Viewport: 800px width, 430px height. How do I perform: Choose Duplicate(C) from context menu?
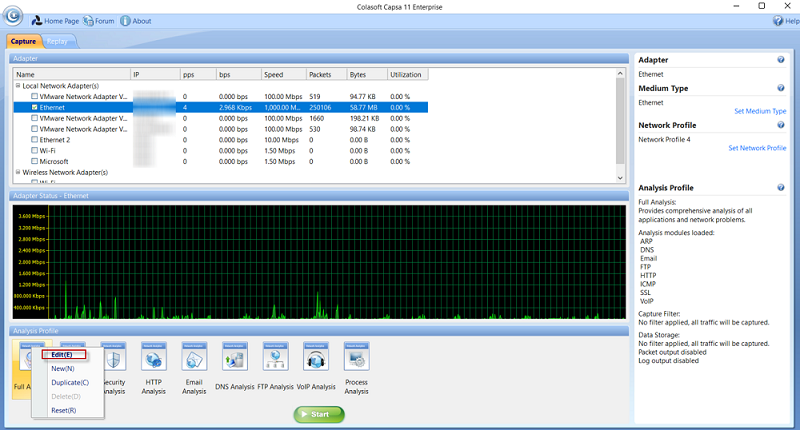point(70,383)
